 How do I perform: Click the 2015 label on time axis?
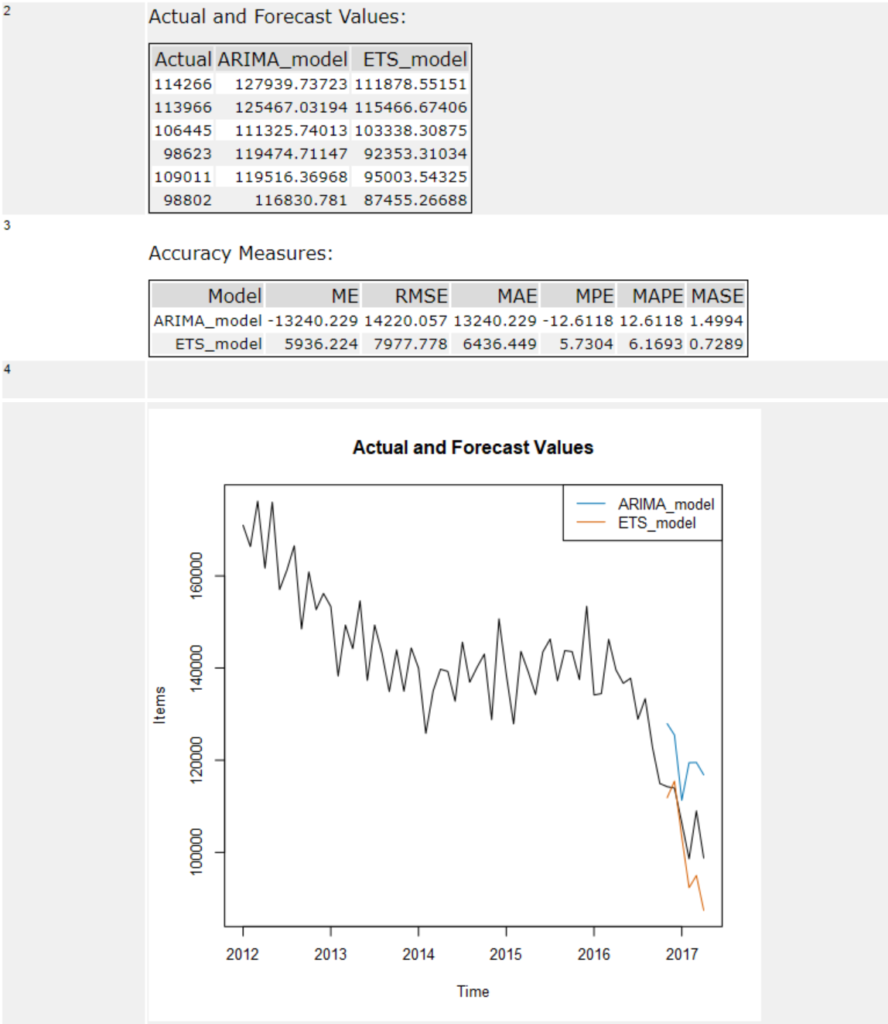click(506, 955)
